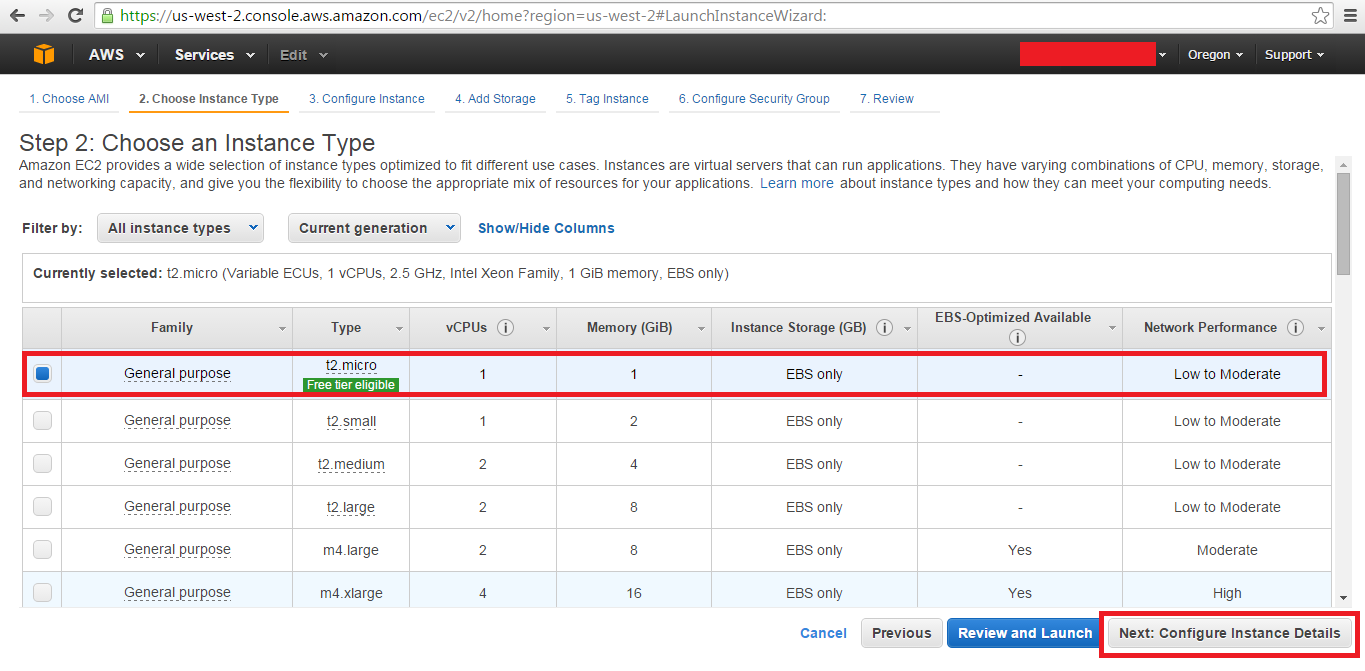The height and width of the screenshot is (671, 1365).
Task: Click the Instance Storage info icon
Action: [884, 328]
